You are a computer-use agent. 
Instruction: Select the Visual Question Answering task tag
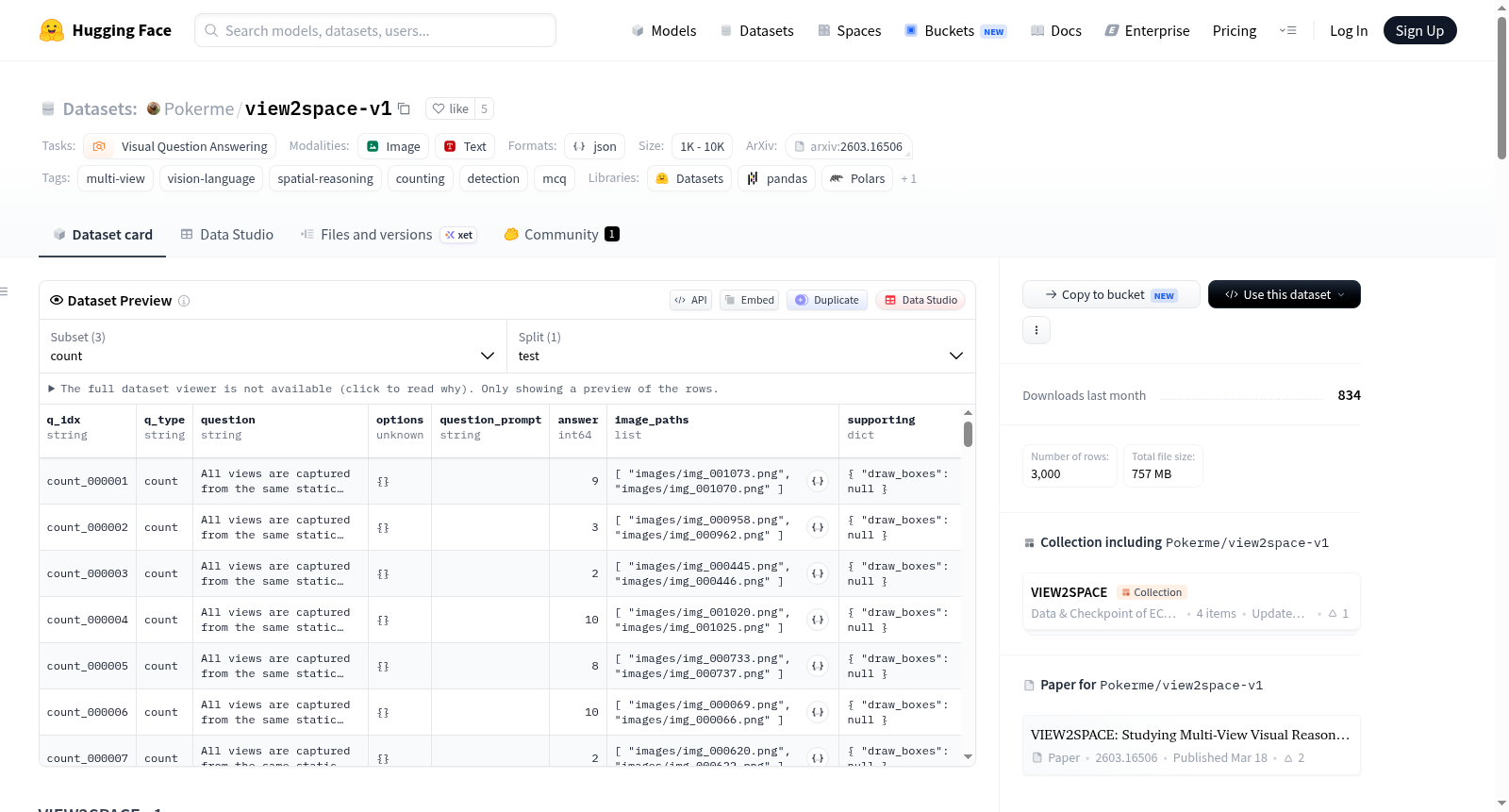180,146
